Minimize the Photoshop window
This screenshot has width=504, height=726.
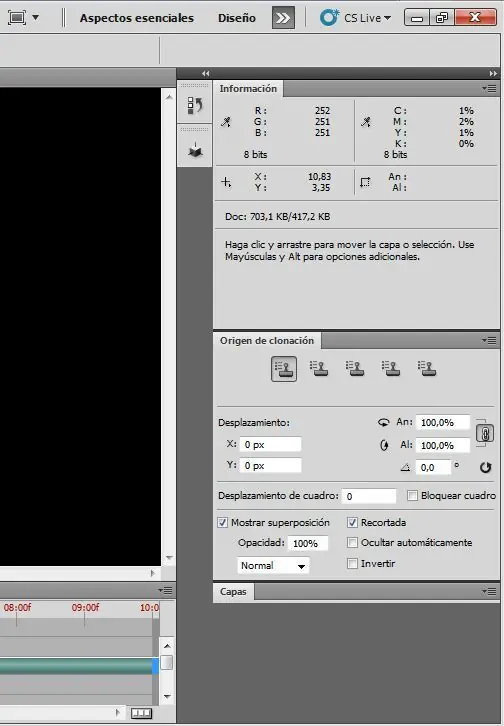[x=417, y=18]
